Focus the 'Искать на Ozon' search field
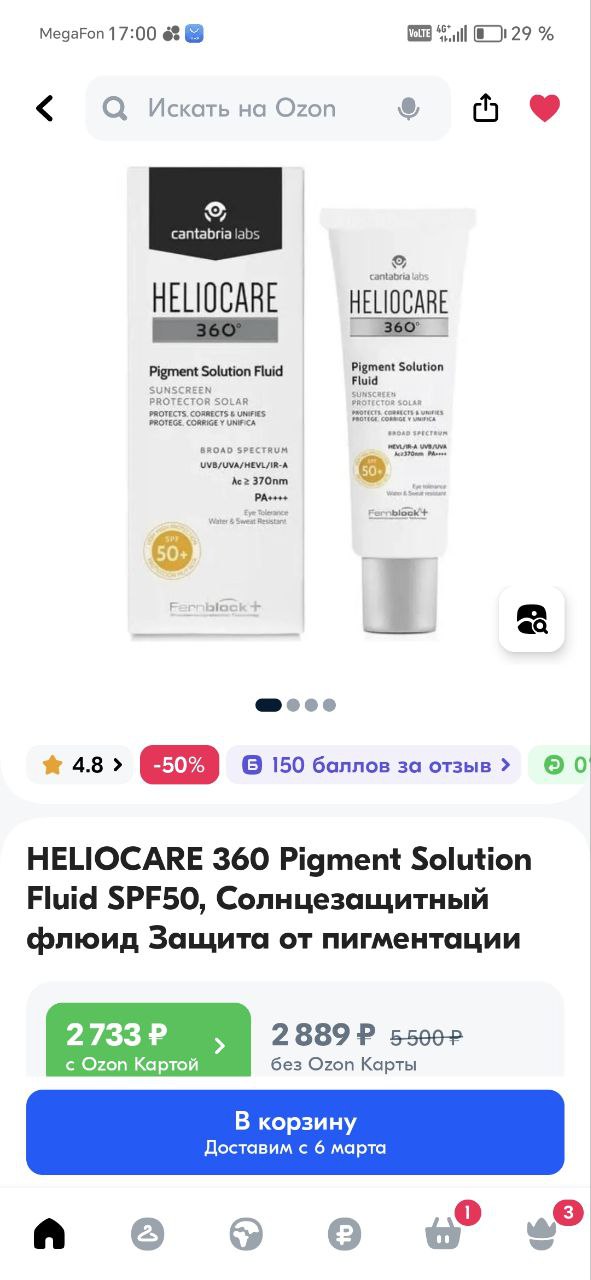This screenshot has height=1280, width=591. (268, 108)
